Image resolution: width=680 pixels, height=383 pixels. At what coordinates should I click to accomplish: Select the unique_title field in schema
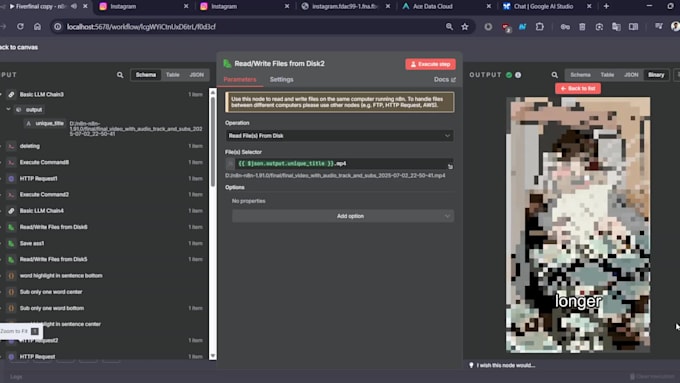[x=45, y=124]
